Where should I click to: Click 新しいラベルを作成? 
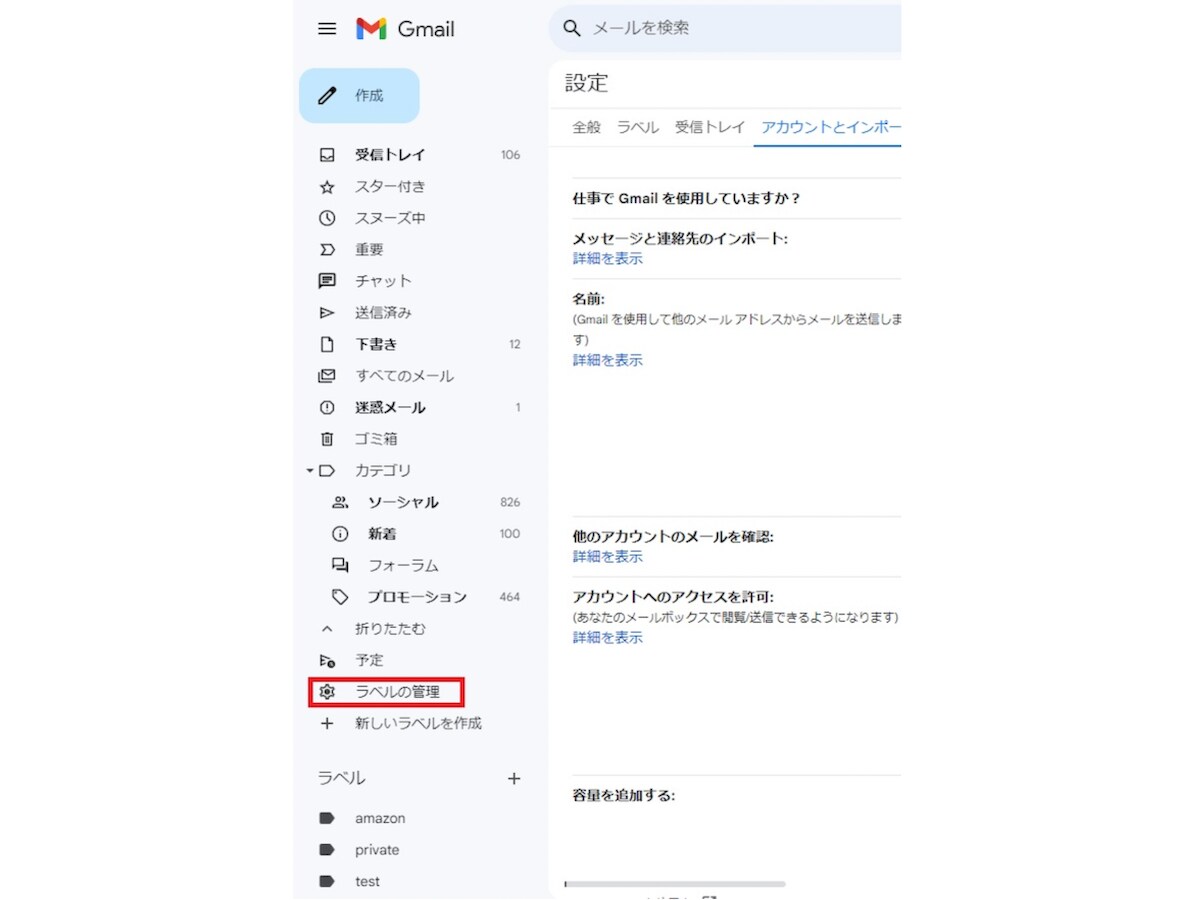click(418, 723)
